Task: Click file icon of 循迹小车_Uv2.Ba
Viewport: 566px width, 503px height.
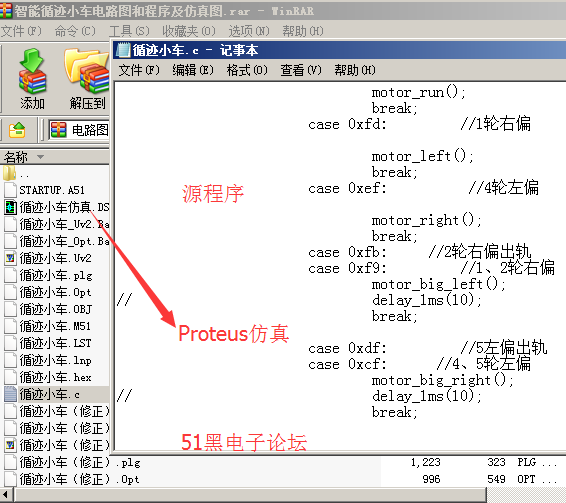Action: click(x=10, y=224)
